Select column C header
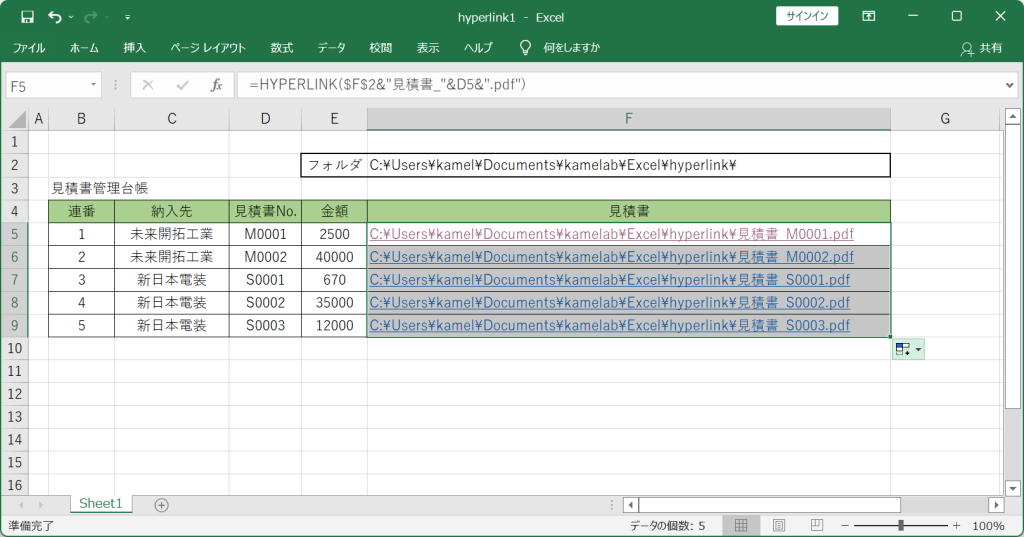Viewport: 1024px width, 537px height. click(x=172, y=119)
